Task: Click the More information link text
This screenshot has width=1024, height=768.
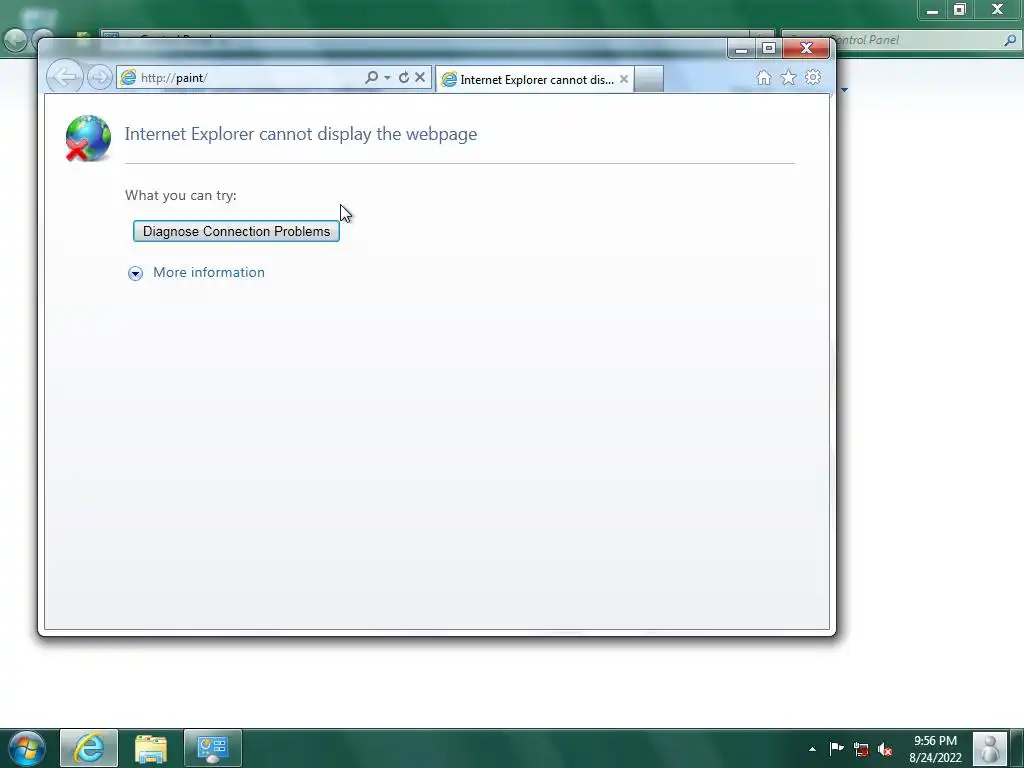Action: click(209, 272)
